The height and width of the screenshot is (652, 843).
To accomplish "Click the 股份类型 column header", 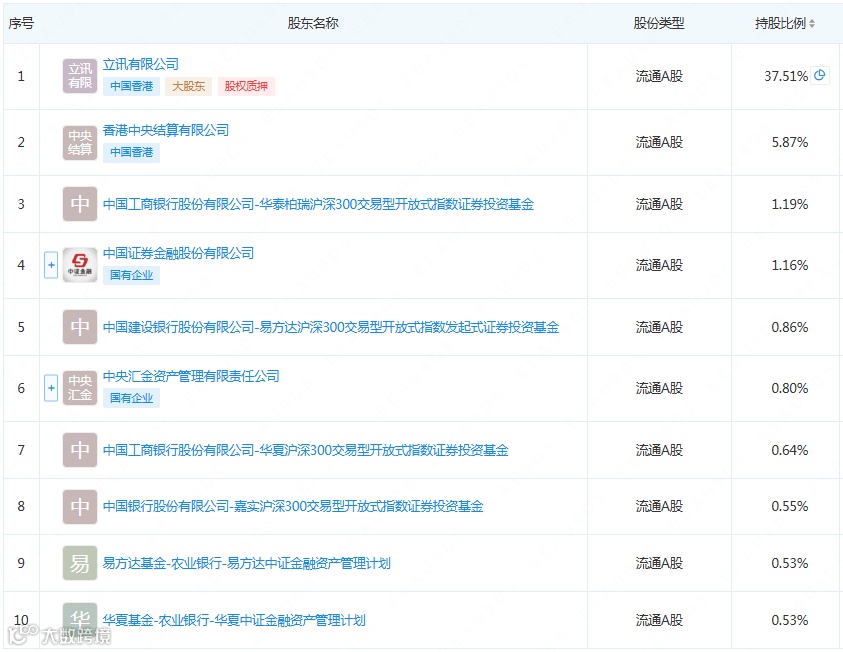I will point(659,24).
